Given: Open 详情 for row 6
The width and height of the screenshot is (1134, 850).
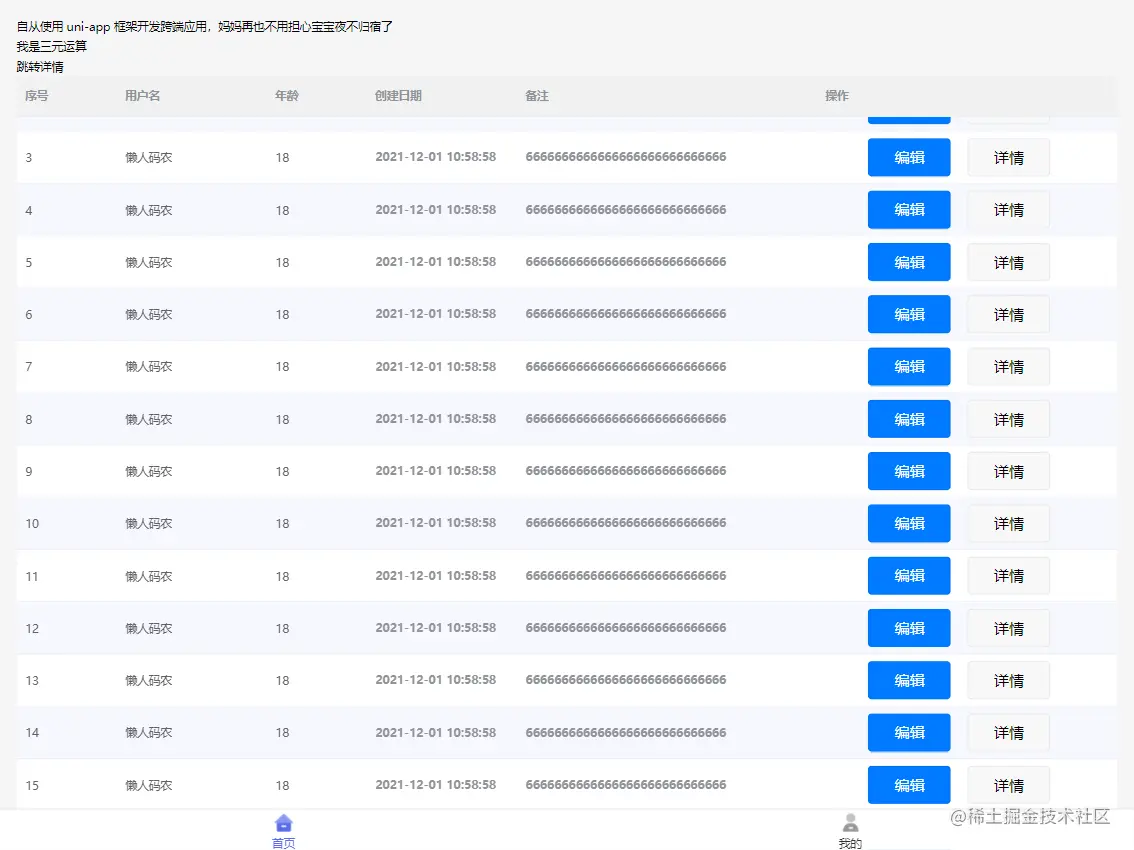Looking at the screenshot, I should (1008, 314).
